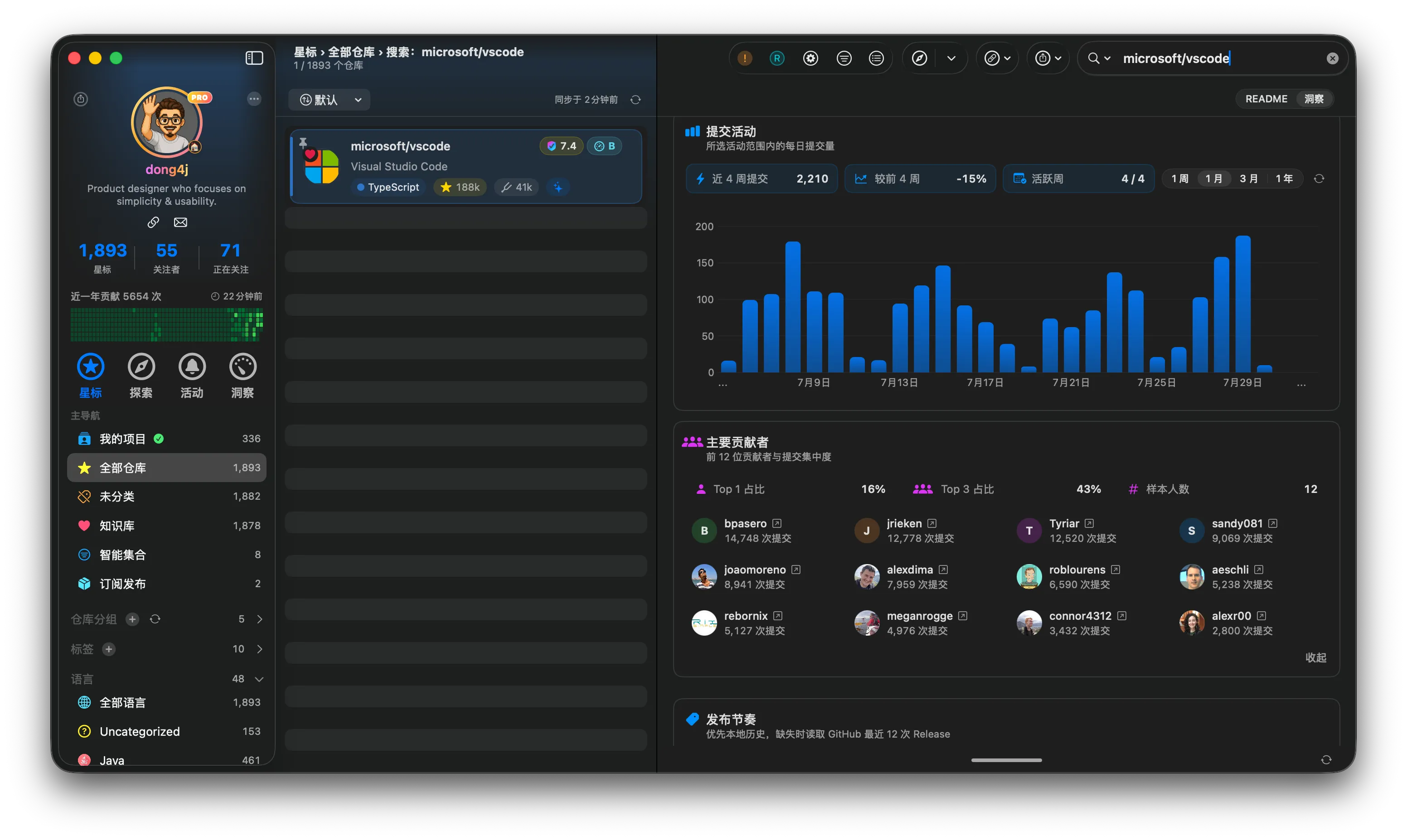This screenshot has height=840, width=1407.
Task: Collapse the 语言 section chevron
Action: [x=259, y=679]
